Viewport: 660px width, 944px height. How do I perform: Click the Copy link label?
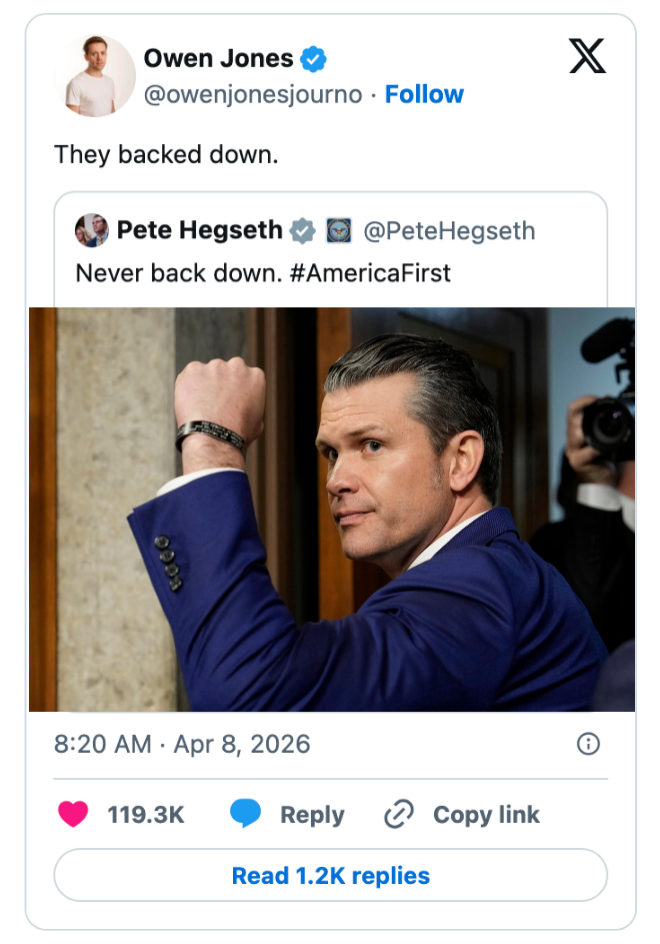486,814
